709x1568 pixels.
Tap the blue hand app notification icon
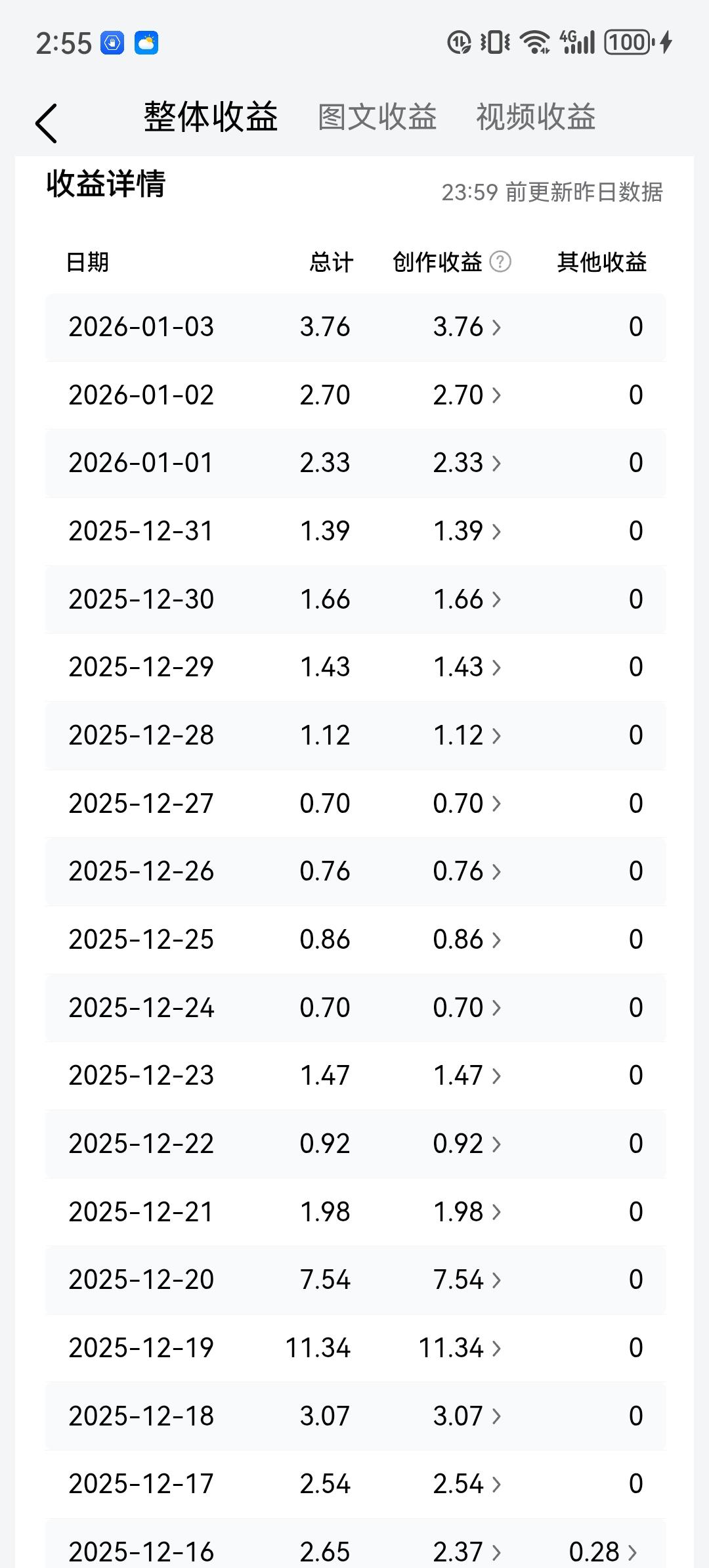pos(112,43)
